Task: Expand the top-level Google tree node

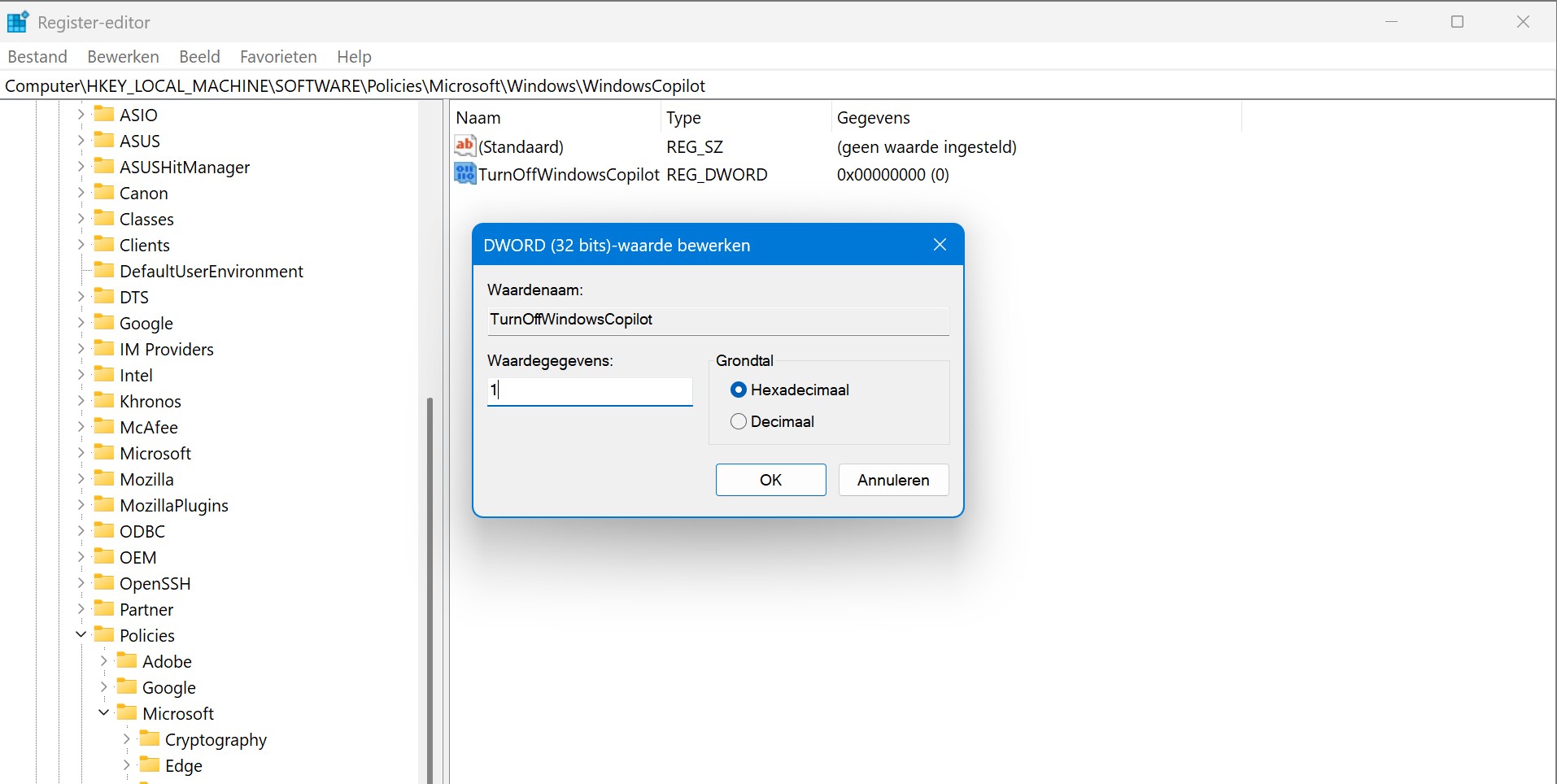Action: click(x=81, y=323)
